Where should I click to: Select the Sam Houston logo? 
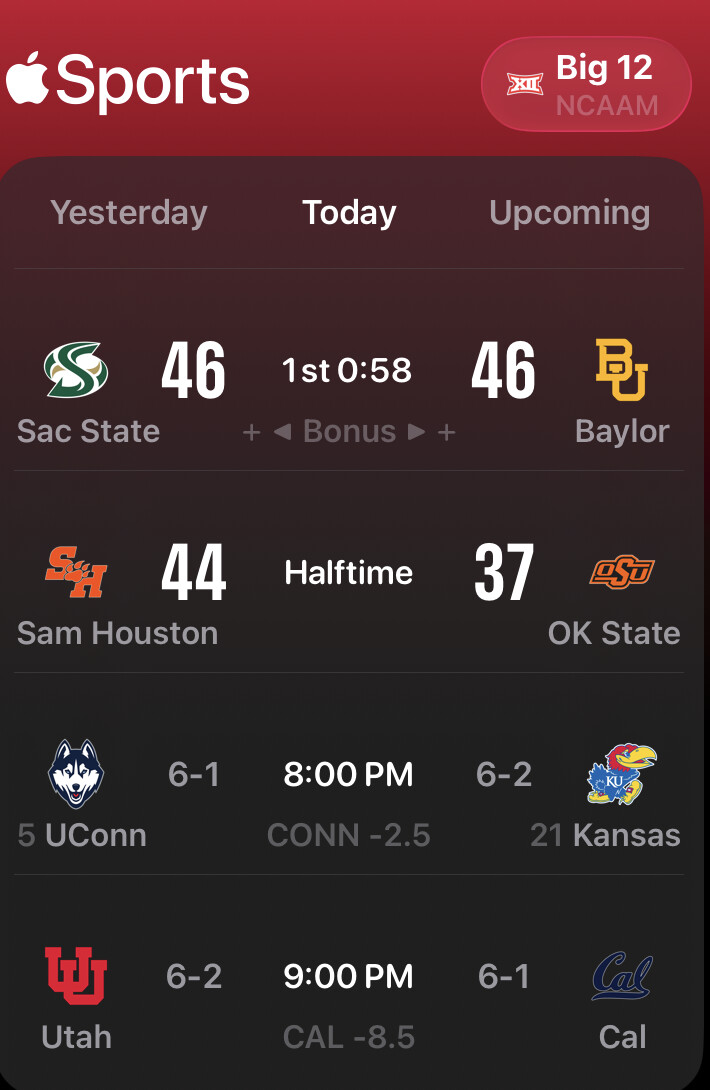pos(76,572)
